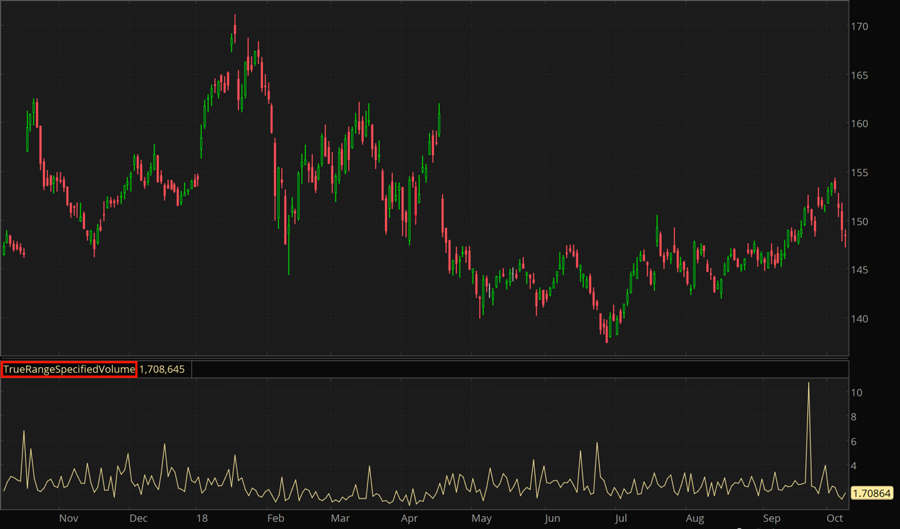The width and height of the screenshot is (900, 529).
Task: Click the tallest spike in the lower study
Action: pos(809,385)
